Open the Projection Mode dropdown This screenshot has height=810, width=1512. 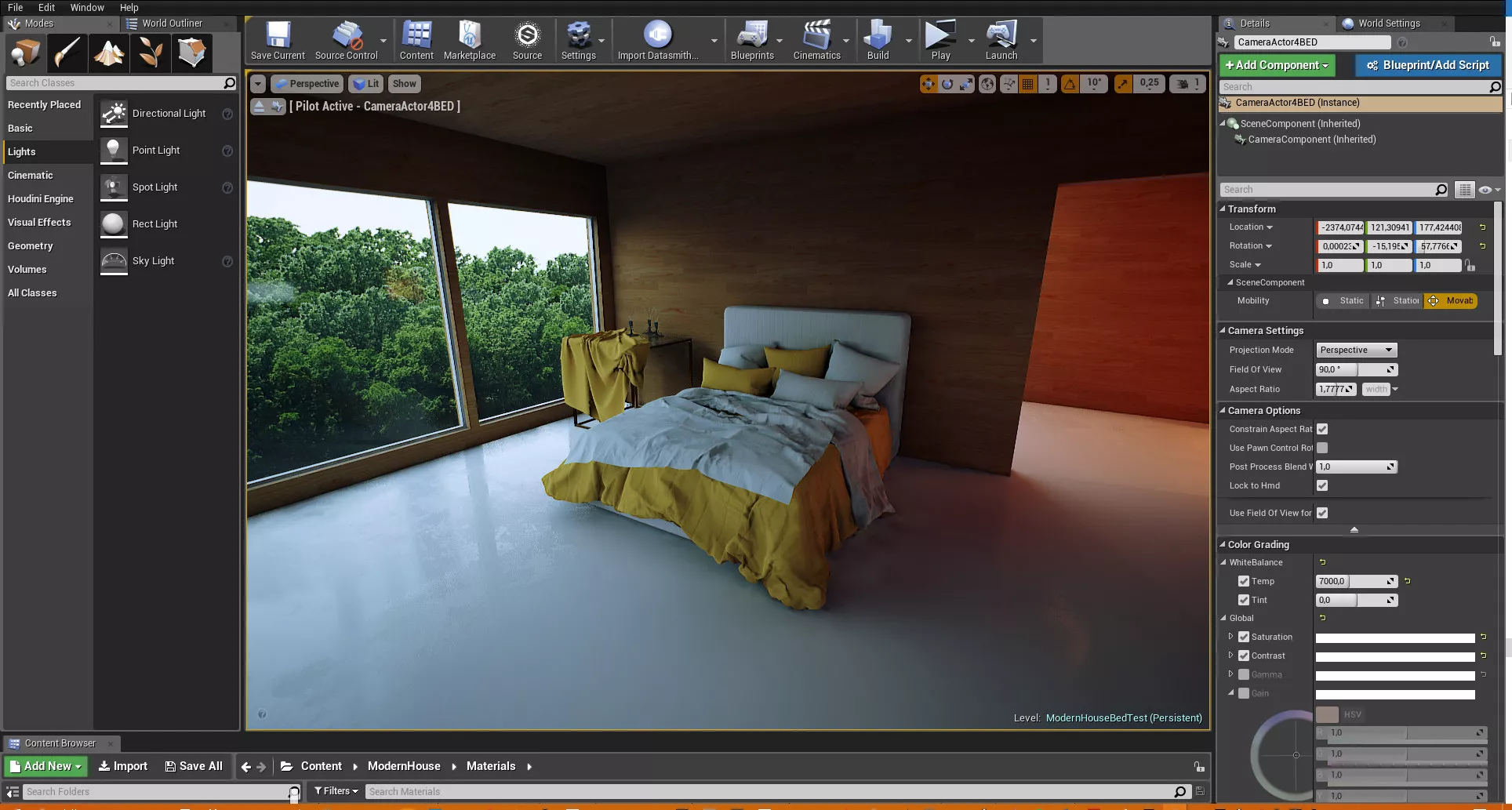pyautogui.click(x=1356, y=350)
